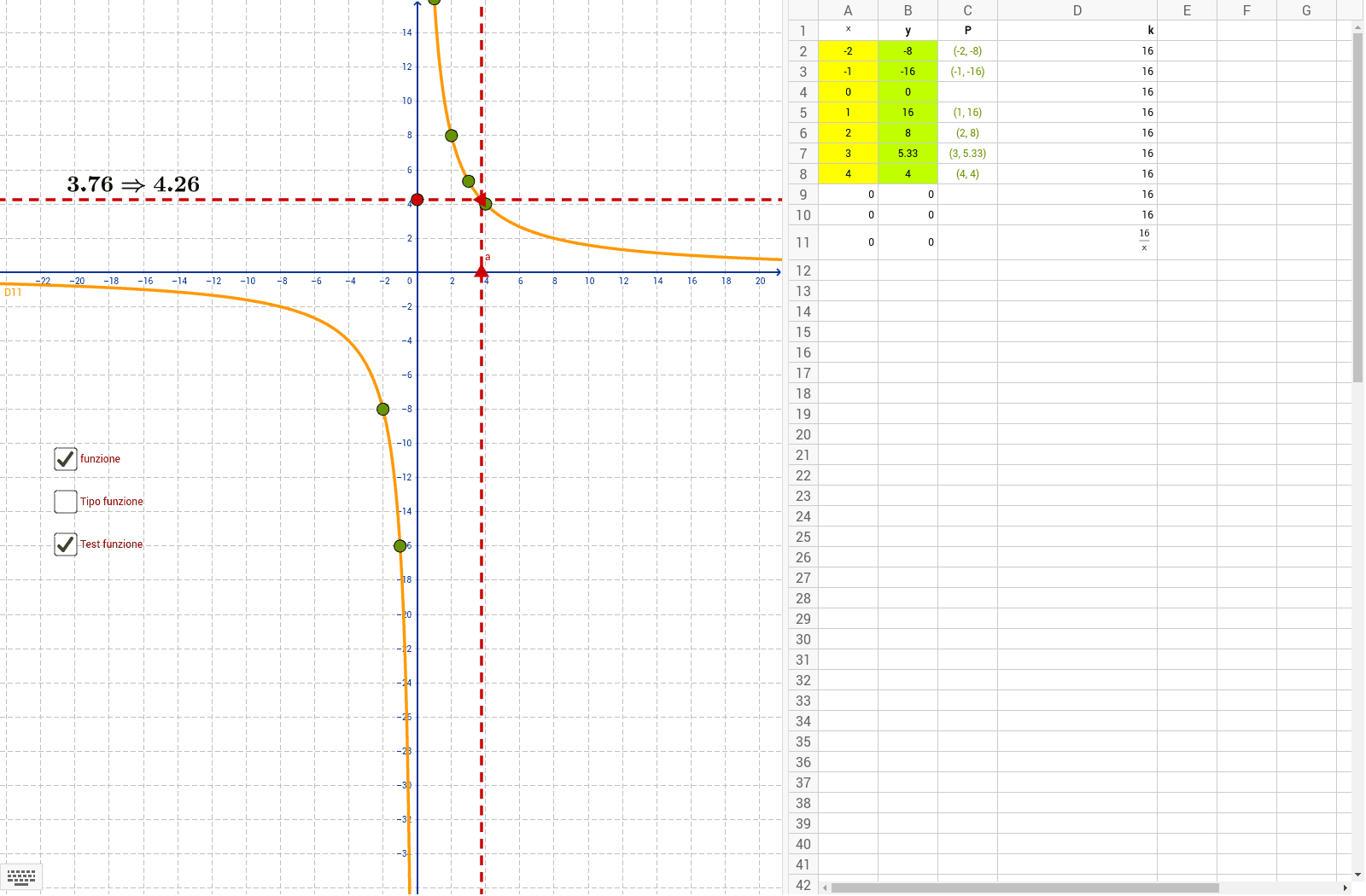Select spreadsheet column E header

(1187, 10)
